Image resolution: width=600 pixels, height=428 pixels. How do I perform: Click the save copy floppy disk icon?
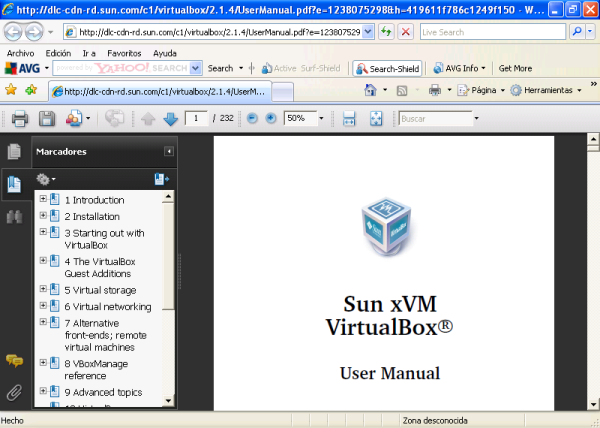46,119
